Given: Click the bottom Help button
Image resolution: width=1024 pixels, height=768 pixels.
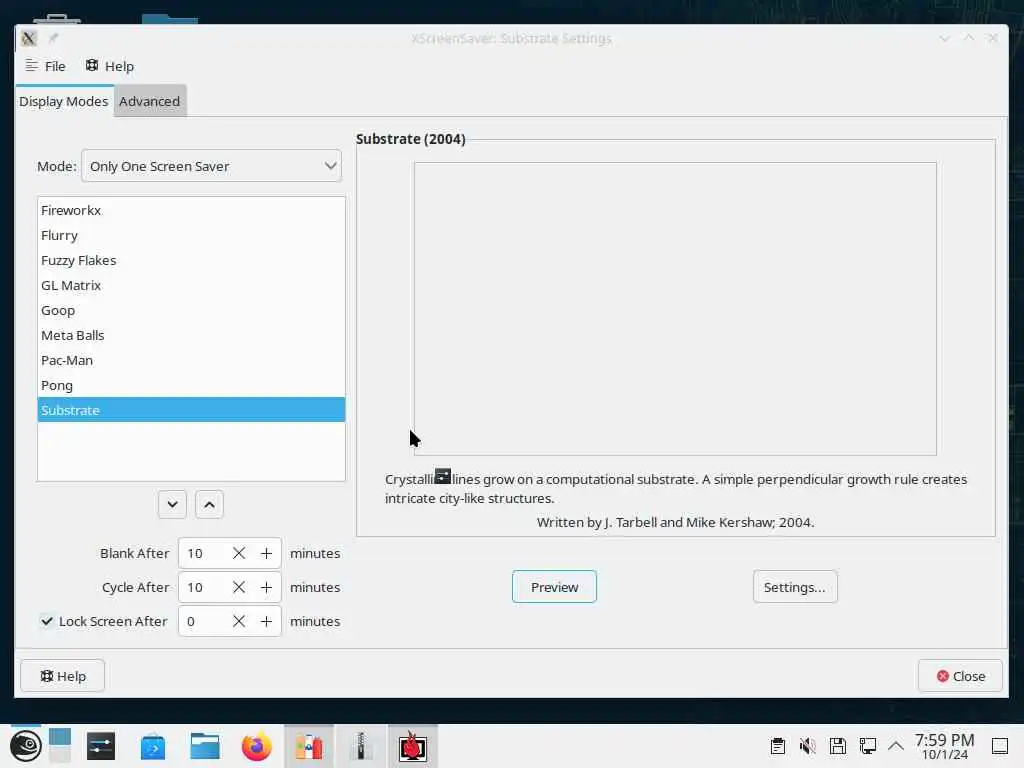Looking at the screenshot, I should click(x=63, y=676).
